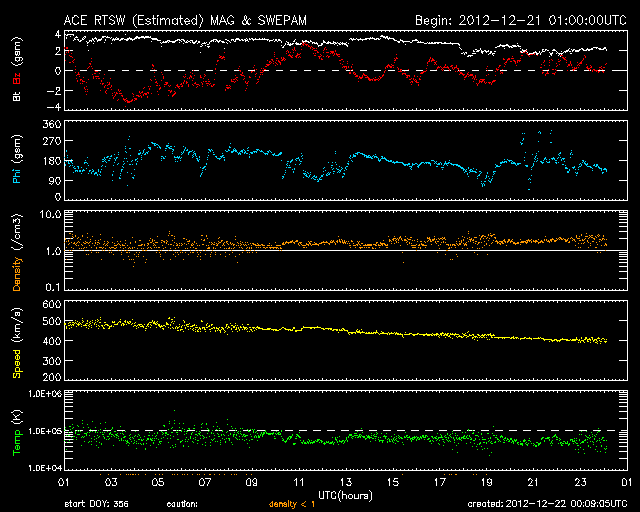Select the '270' tick on the Phi axis
640x512 pixels.
(52, 141)
